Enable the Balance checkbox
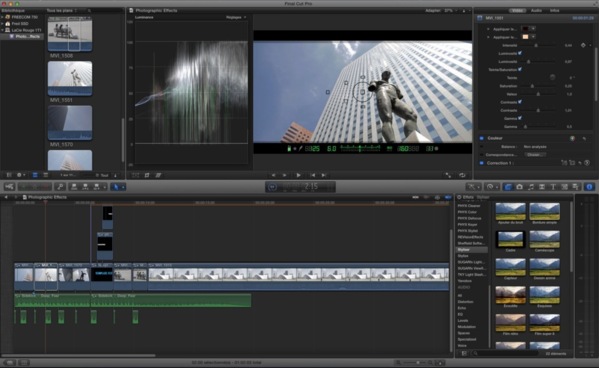This screenshot has height=368, width=599. tap(481, 146)
